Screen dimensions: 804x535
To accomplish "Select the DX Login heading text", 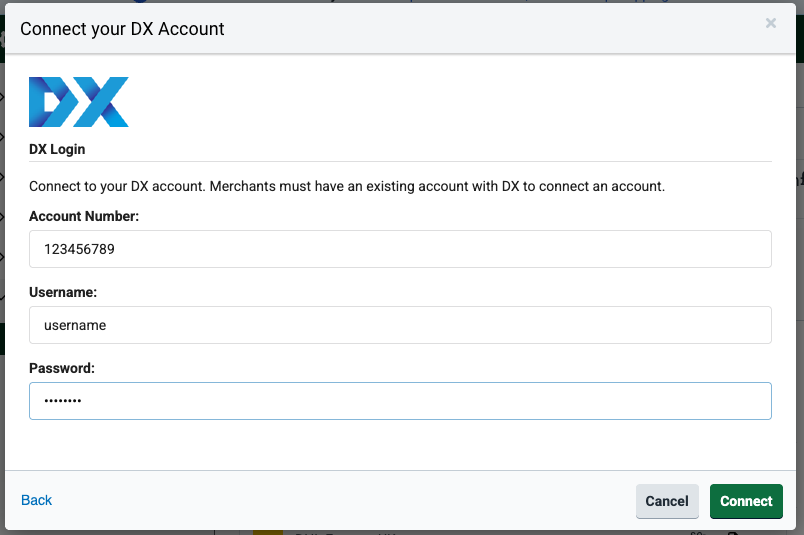I will coord(57,149).
